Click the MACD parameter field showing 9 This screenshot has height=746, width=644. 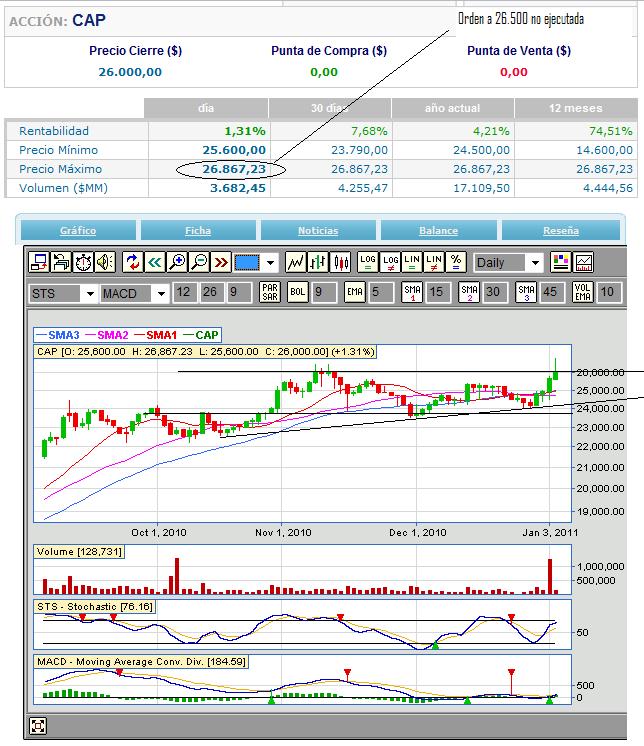click(239, 292)
